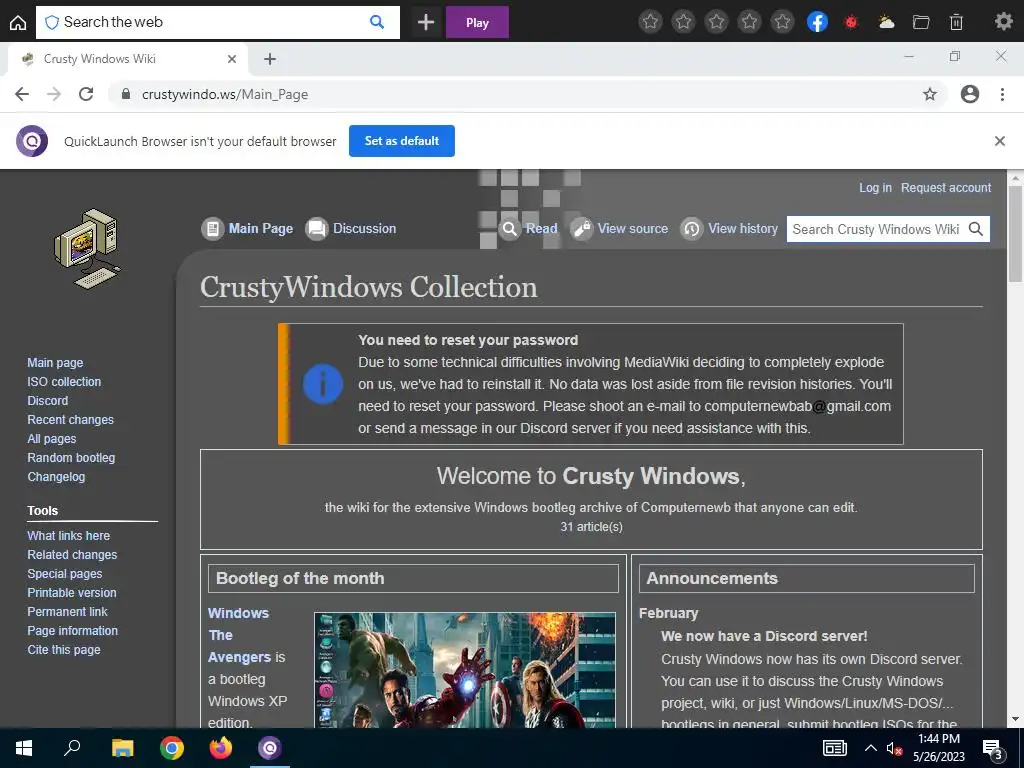
Task: Click Related changes tool link
Action: [72, 554]
